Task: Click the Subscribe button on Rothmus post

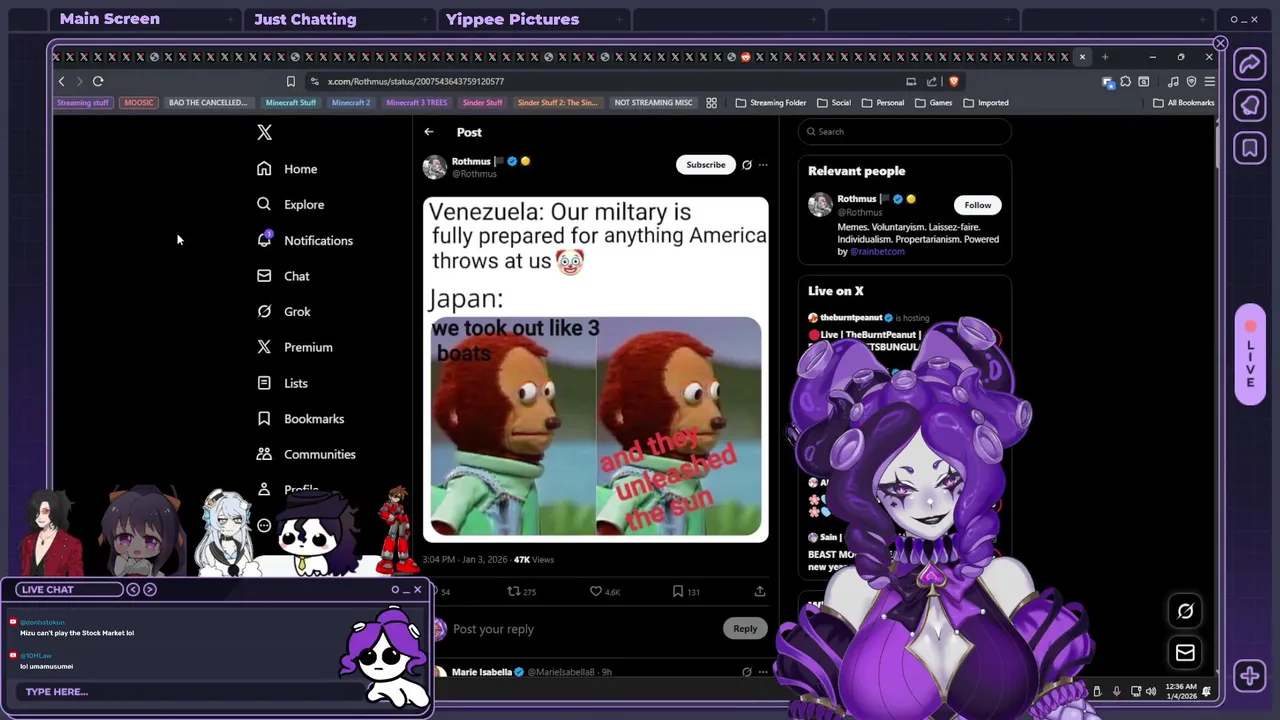Action: pos(705,165)
